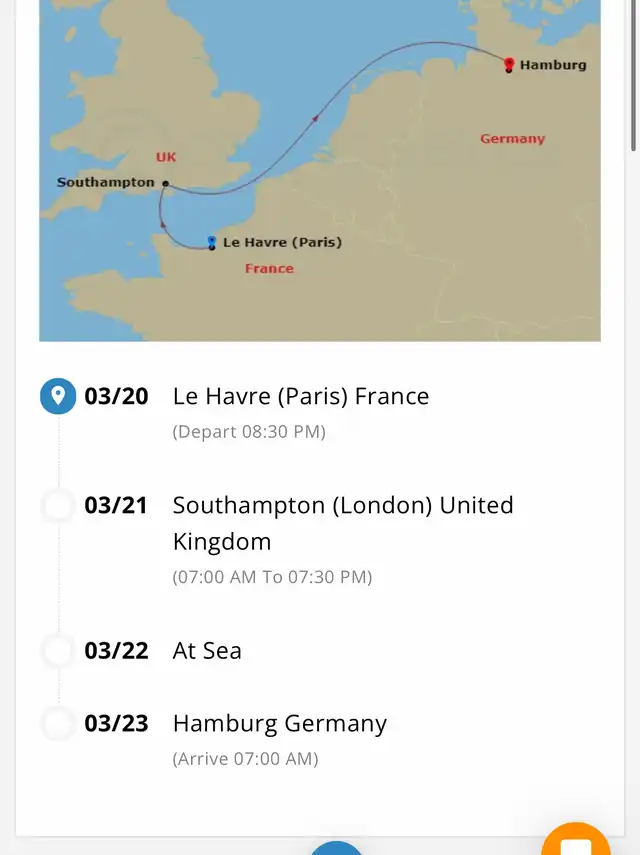Click the blue location icon beside 03/20
This screenshot has width=640, height=855.
click(x=58, y=396)
